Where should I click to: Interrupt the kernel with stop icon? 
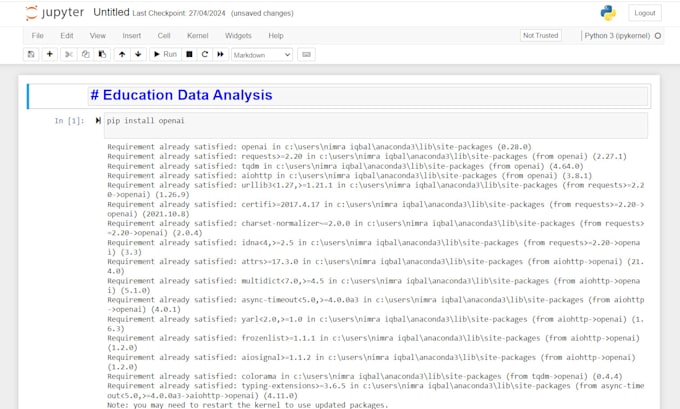(189, 54)
